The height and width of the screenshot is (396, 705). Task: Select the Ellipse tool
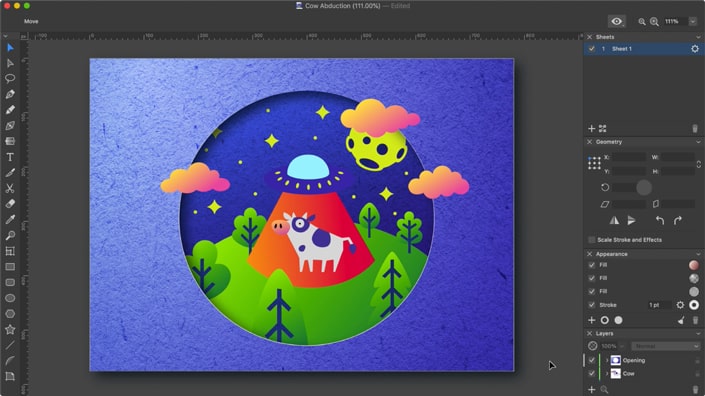click(10, 298)
